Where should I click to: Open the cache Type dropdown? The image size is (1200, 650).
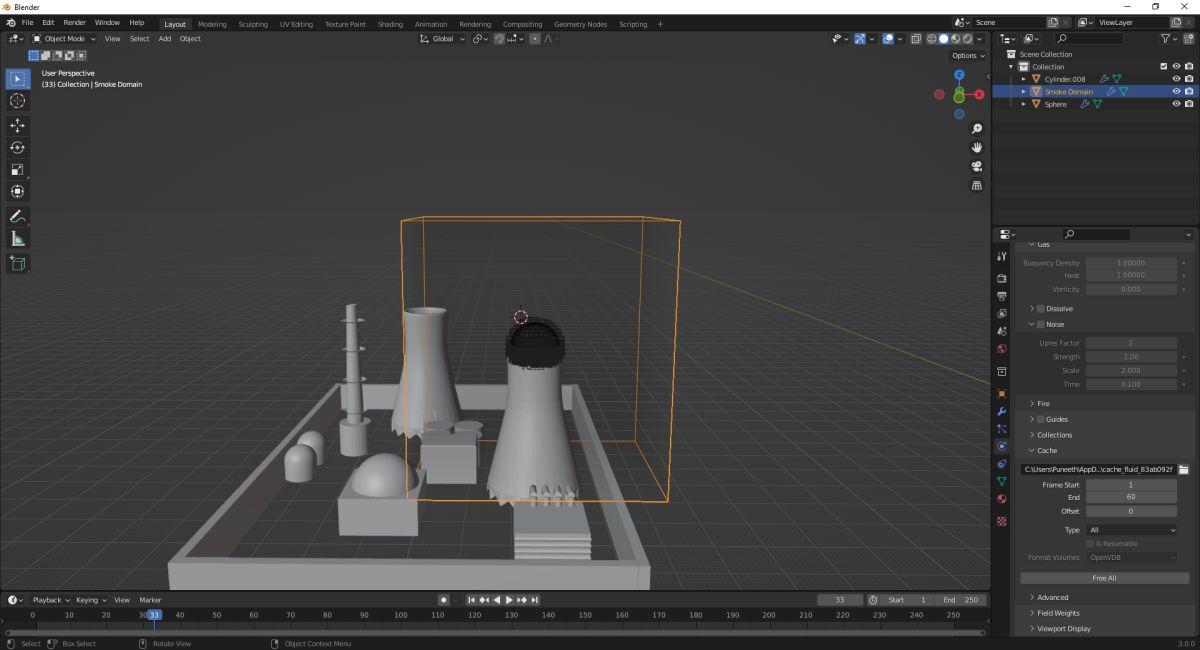pyautogui.click(x=1132, y=530)
